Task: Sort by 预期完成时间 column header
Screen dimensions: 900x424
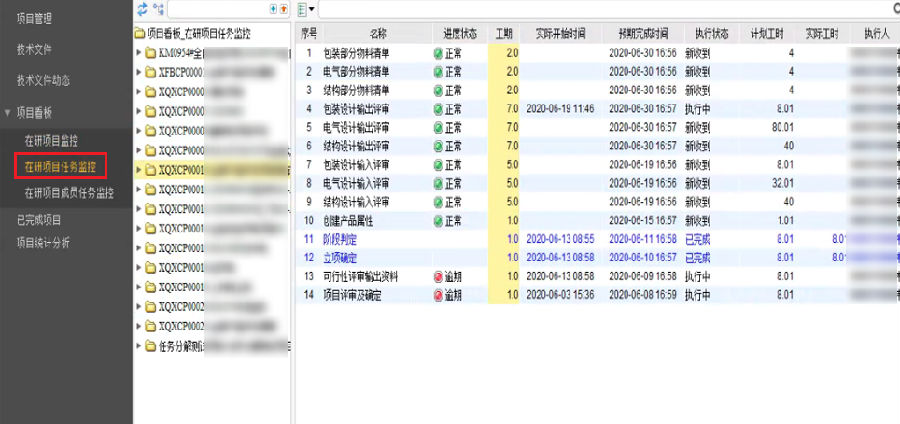Action: (x=643, y=34)
